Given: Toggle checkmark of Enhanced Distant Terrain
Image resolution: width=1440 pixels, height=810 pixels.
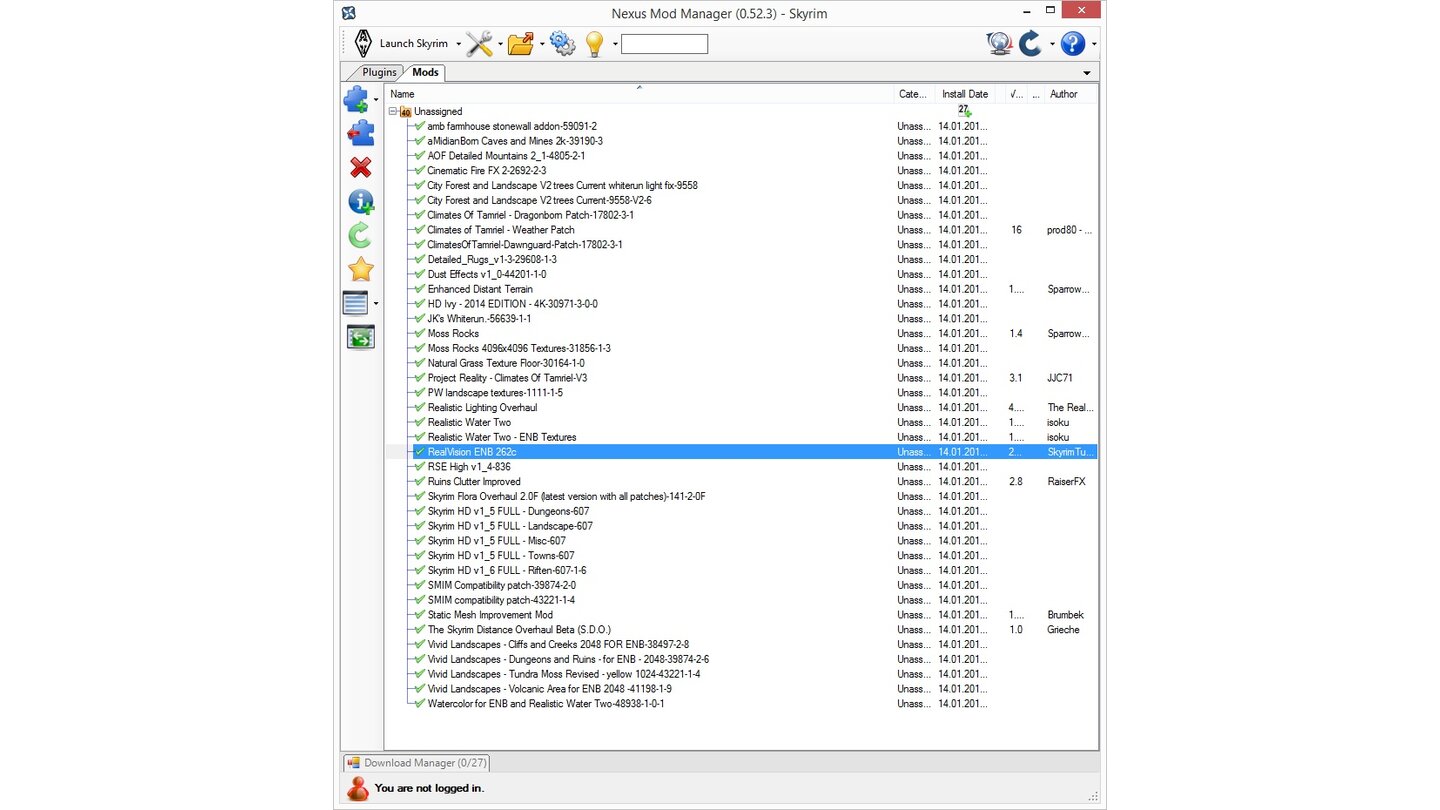Looking at the screenshot, I should [420, 289].
